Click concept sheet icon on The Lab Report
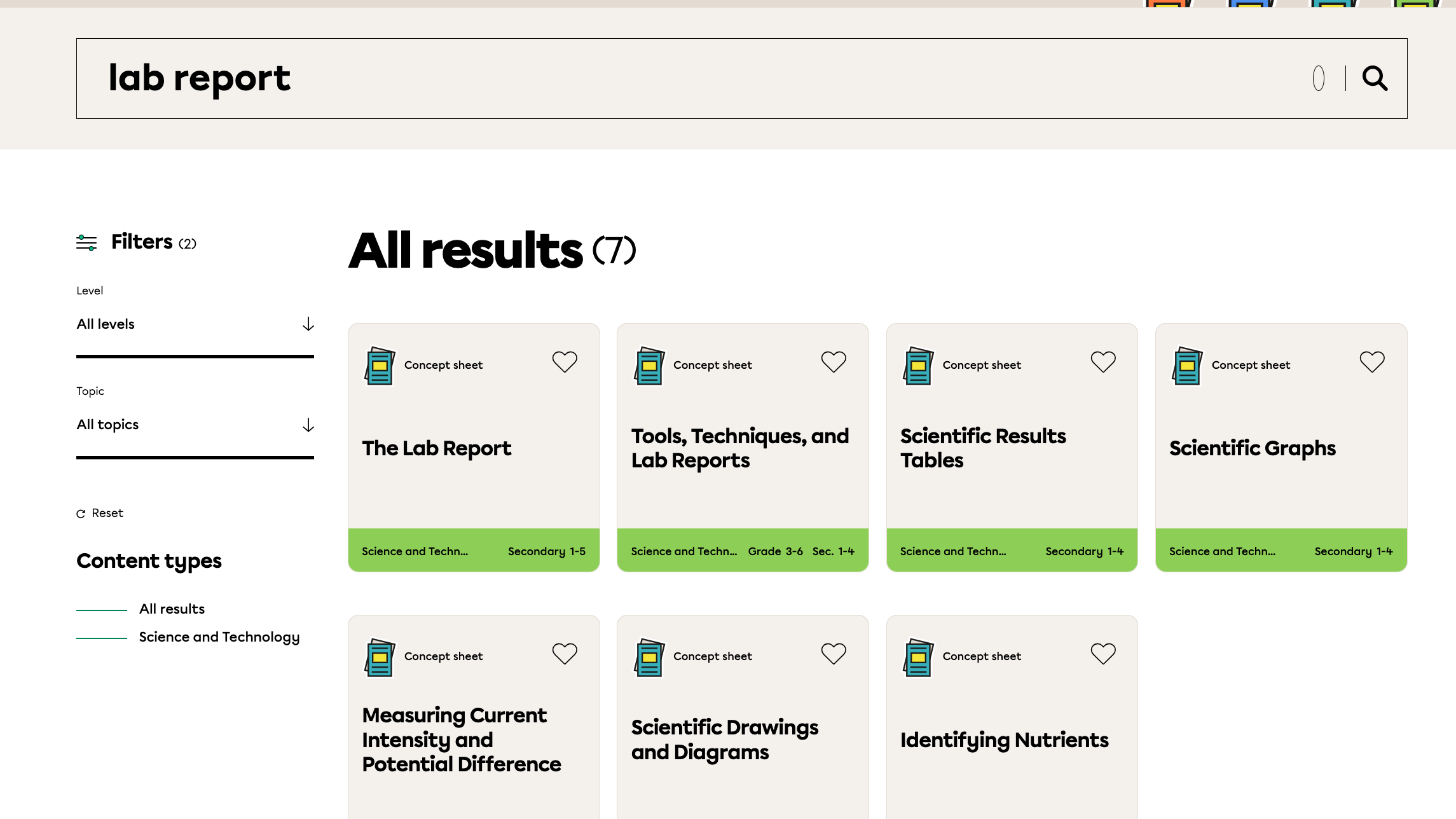 [380, 366]
